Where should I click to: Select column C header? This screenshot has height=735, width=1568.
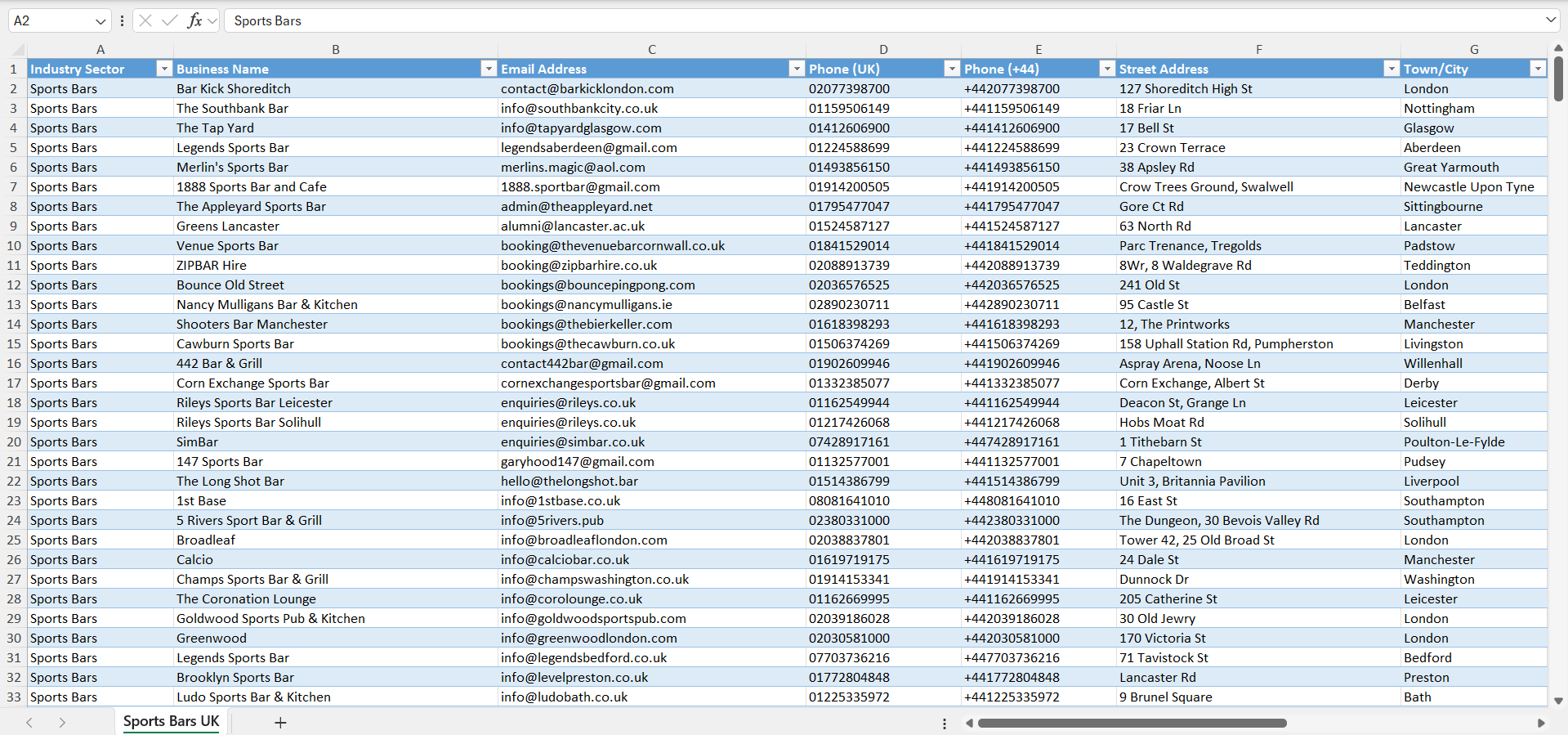coord(652,50)
